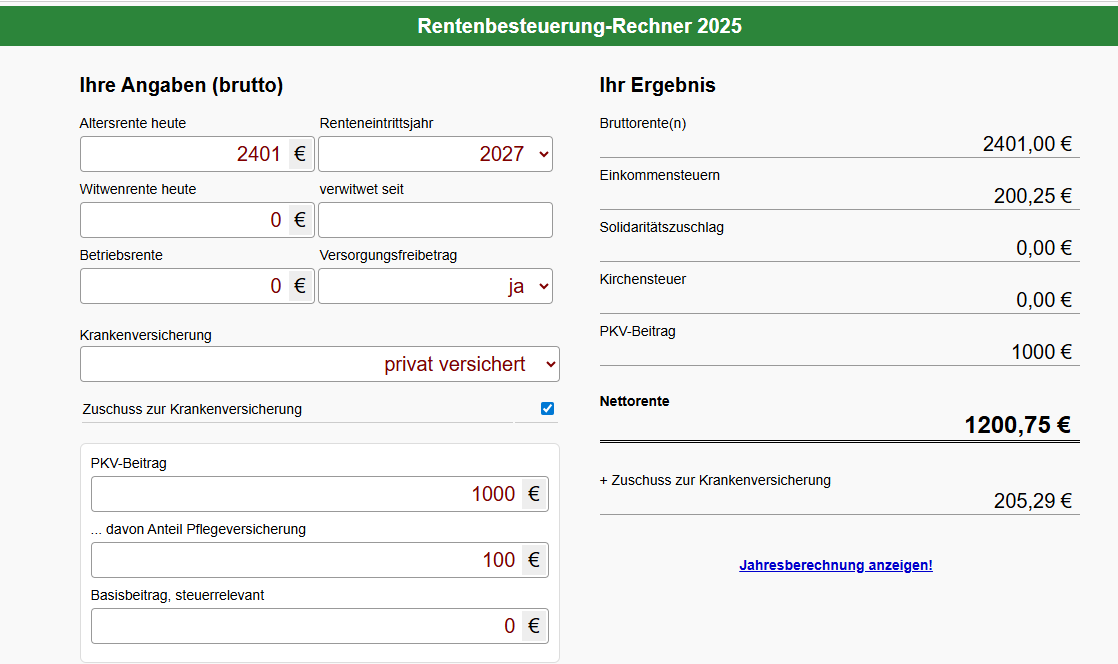Viewport: 1118px width, 664px height.
Task: Click the euro symbol beside Altersrente
Action: pyautogui.click(x=300, y=154)
